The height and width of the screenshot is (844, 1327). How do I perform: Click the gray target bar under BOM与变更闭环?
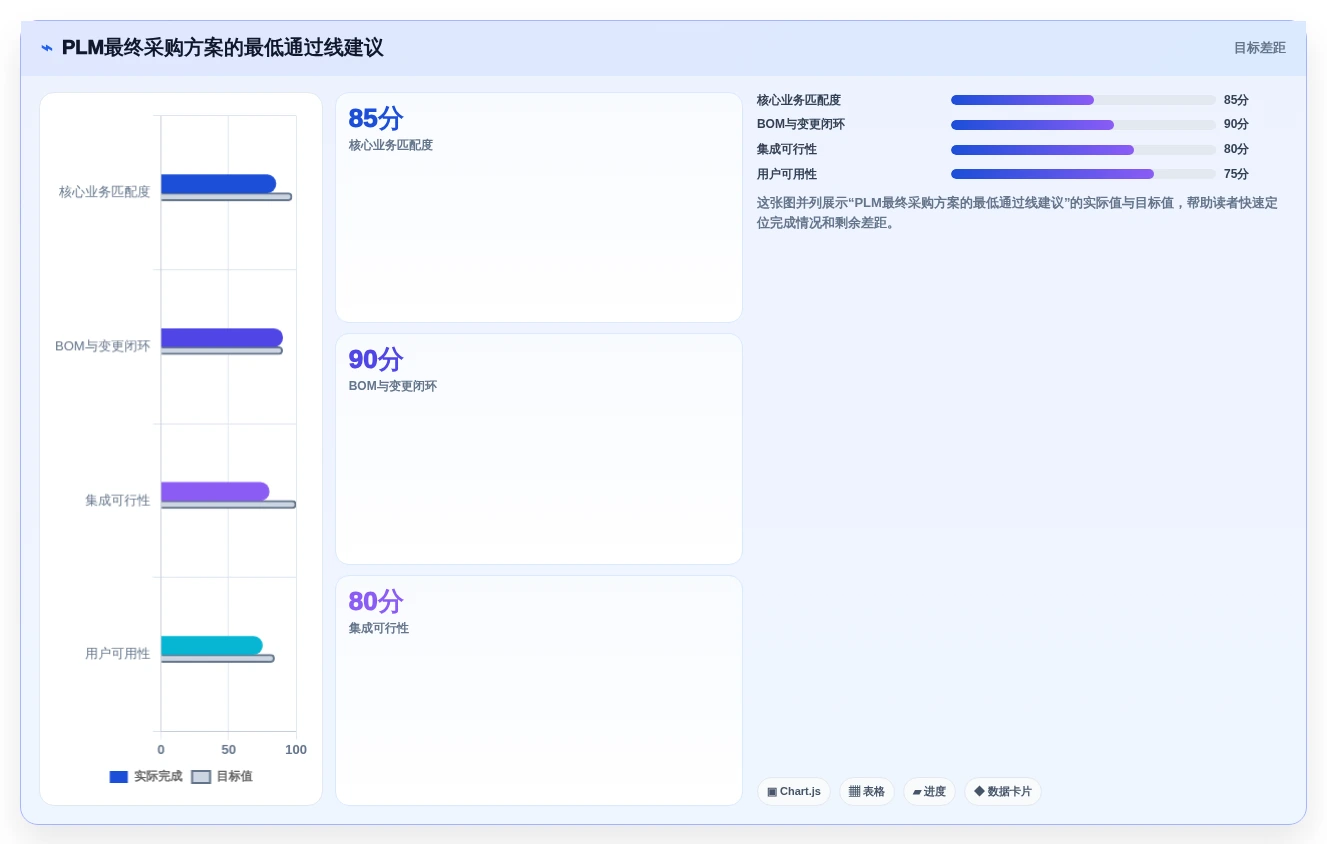click(222, 351)
